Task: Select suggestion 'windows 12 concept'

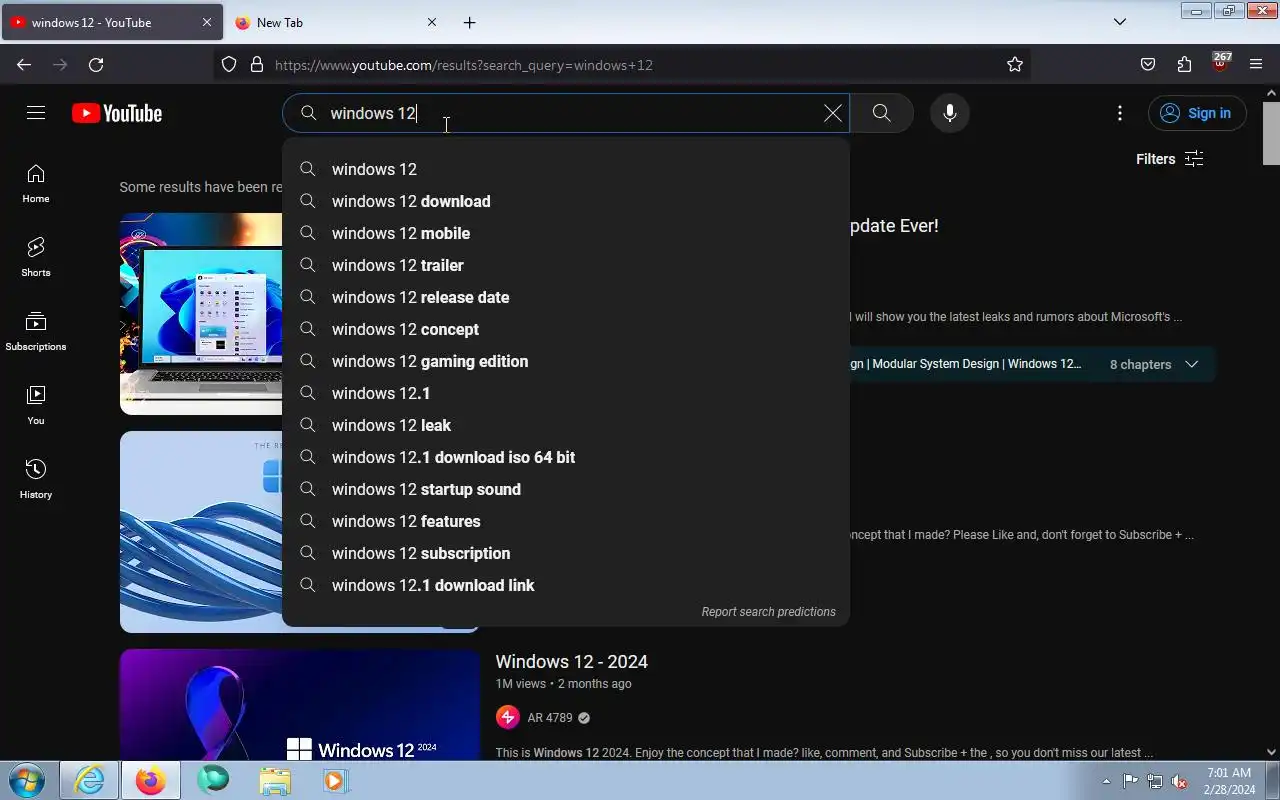Action: (x=566, y=329)
